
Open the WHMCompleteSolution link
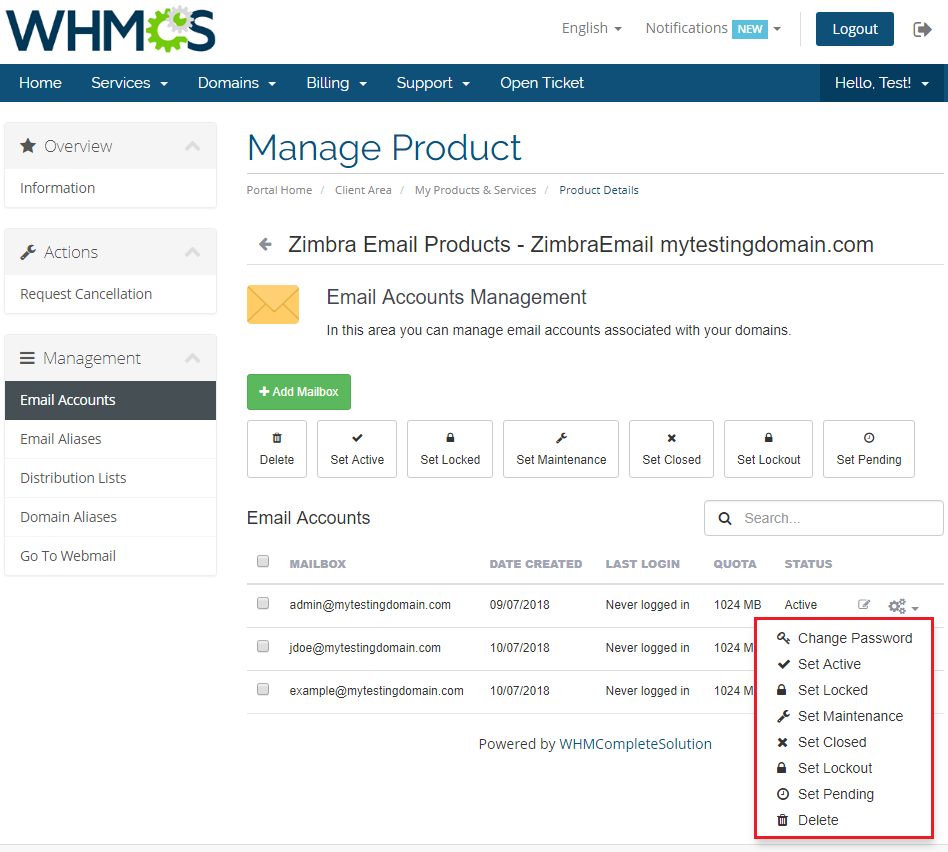[x=635, y=744]
